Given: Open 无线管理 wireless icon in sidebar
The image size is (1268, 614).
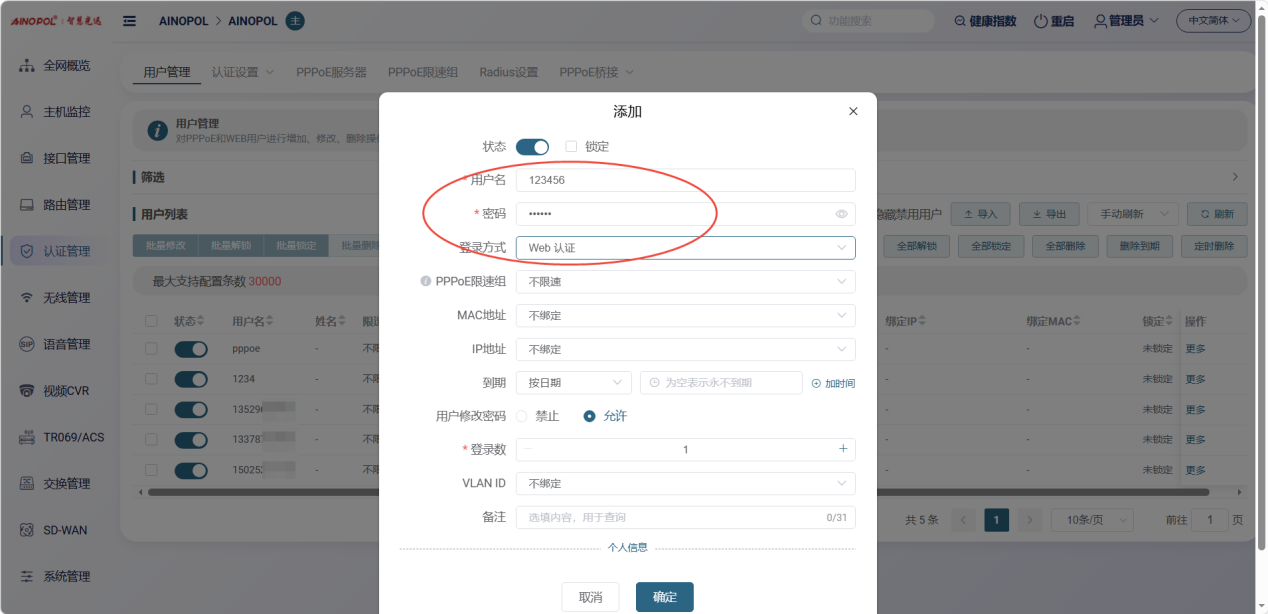Looking at the screenshot, I should pos(27,298).
